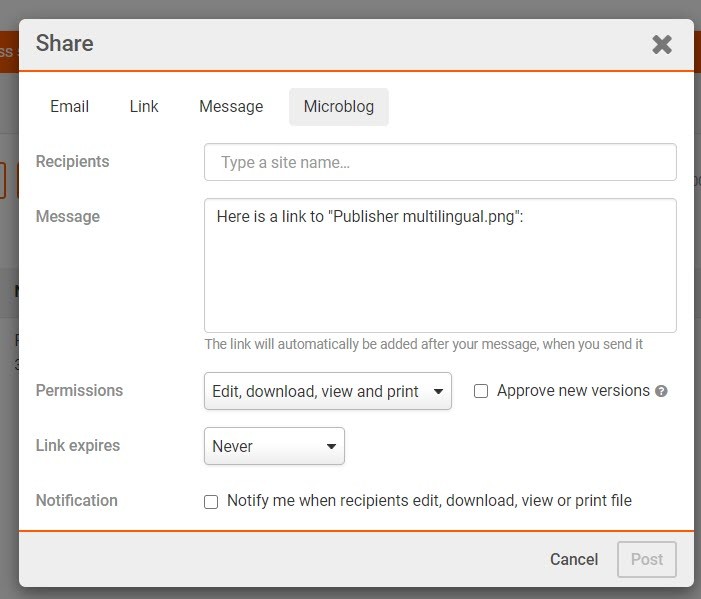Open the Link sharing tab
Screen dimensions: 701x599
click(x=144, y=107)
